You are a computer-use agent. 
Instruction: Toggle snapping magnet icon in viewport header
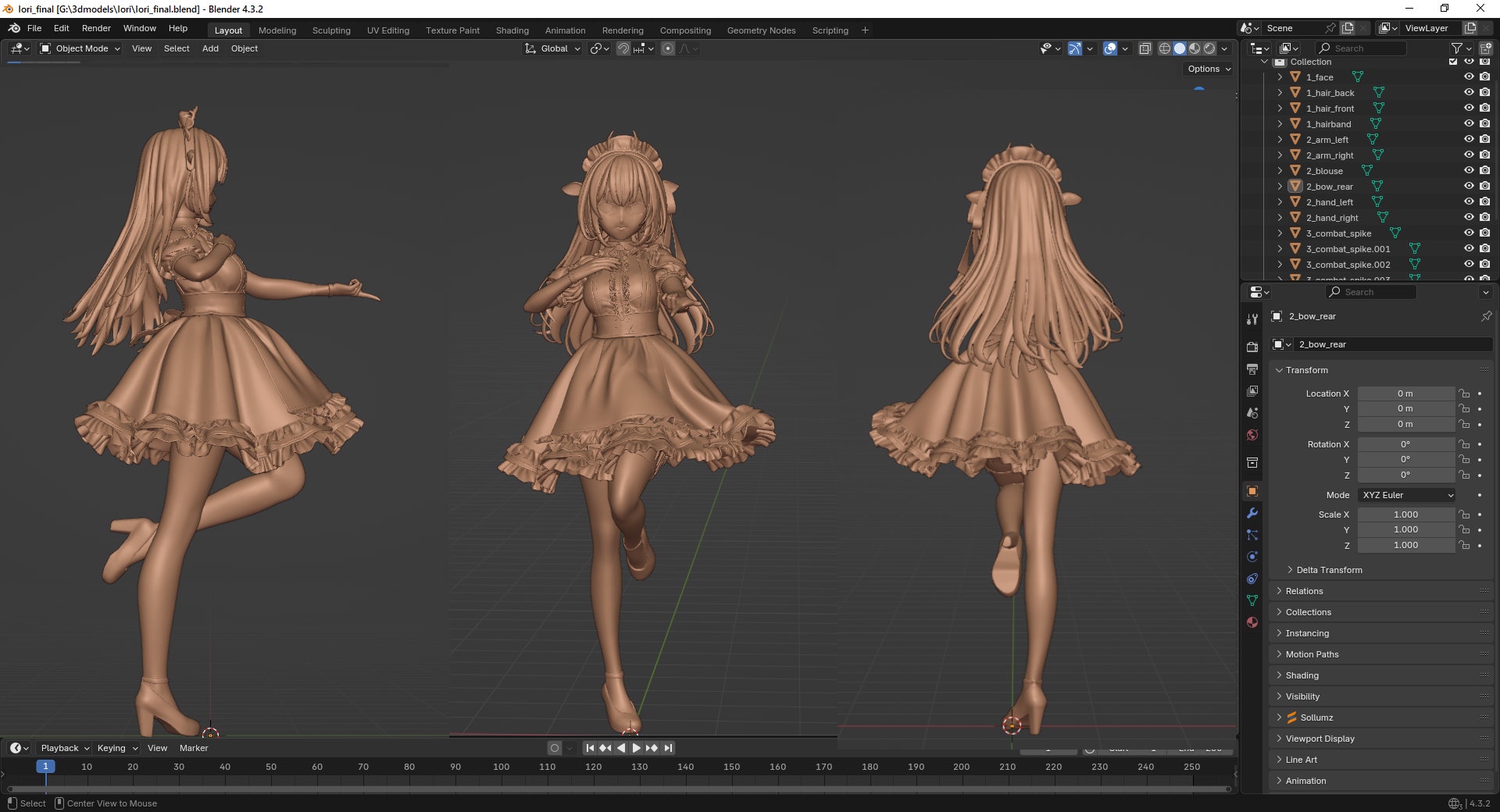pyautogui.click(x=623, y=48)
